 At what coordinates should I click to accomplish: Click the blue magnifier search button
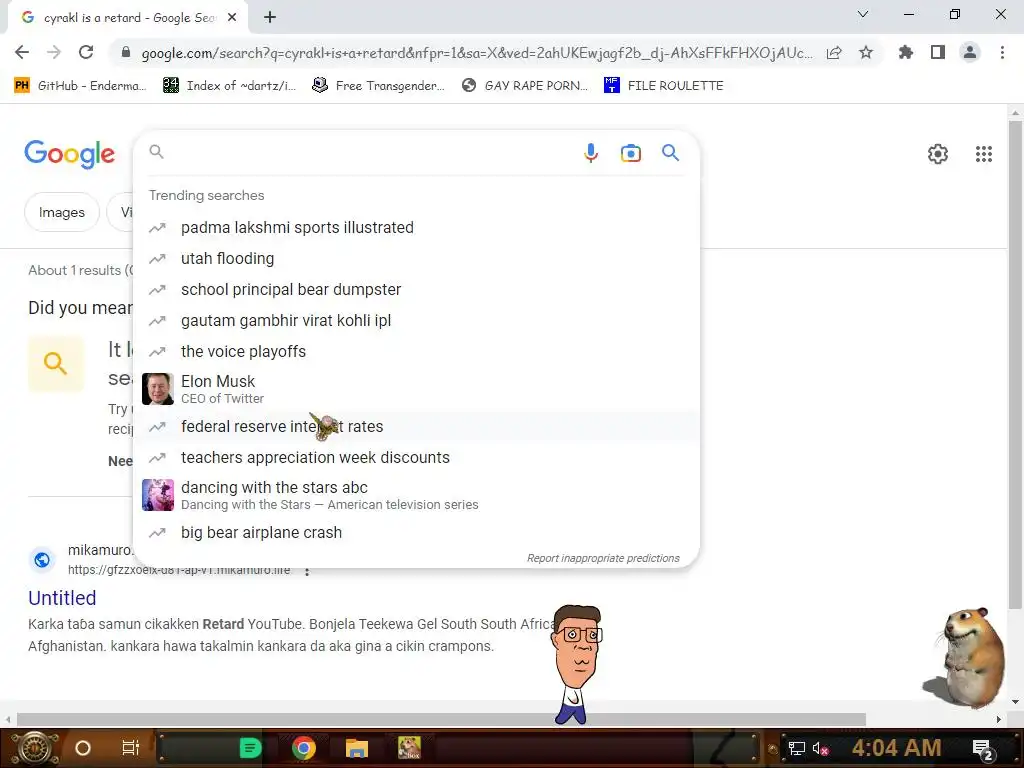tap(670, 153)
